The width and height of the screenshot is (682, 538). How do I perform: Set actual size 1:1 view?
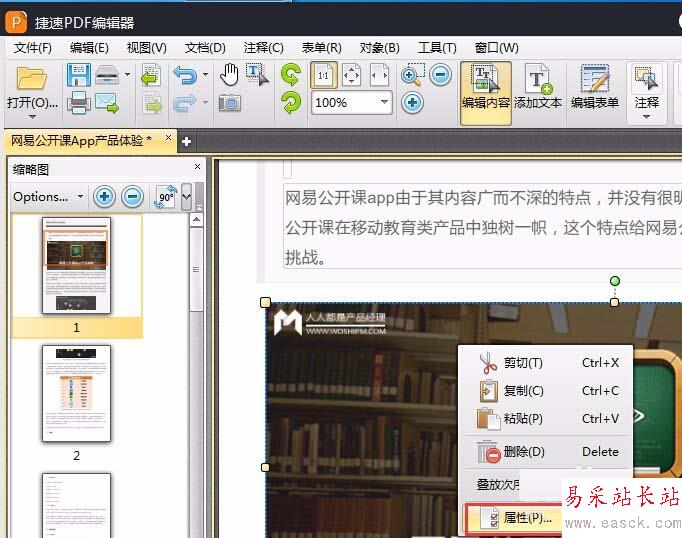tap(324, 75)
